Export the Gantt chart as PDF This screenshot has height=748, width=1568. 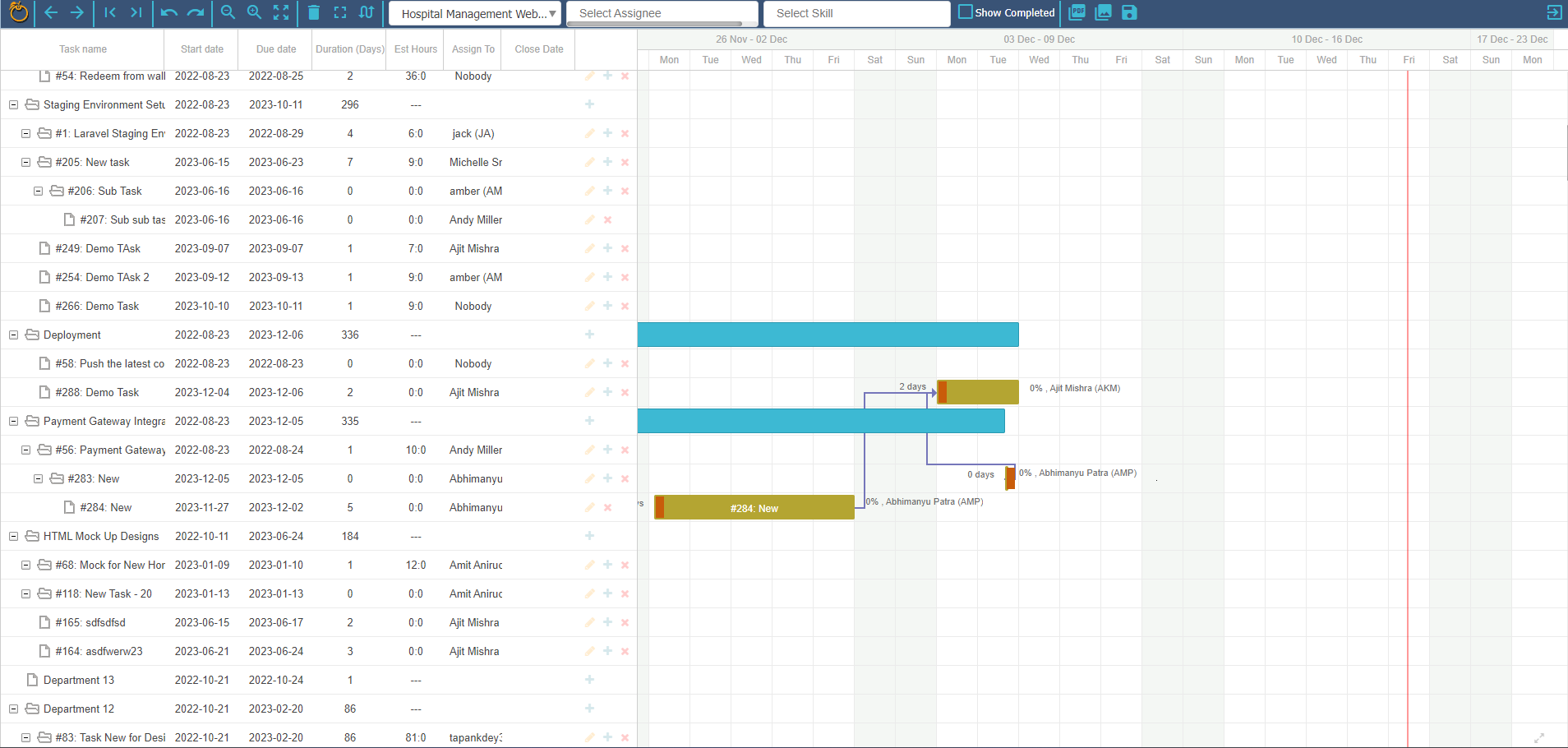1077,12
